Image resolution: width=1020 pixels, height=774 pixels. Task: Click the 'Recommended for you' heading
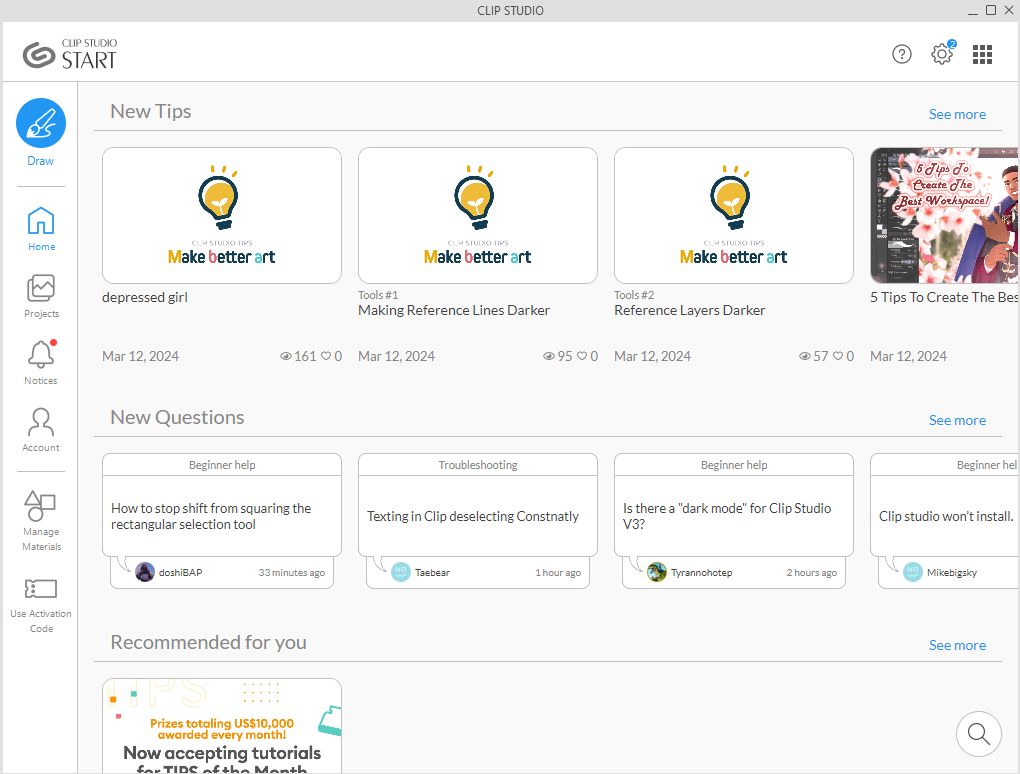coord(208,643)
